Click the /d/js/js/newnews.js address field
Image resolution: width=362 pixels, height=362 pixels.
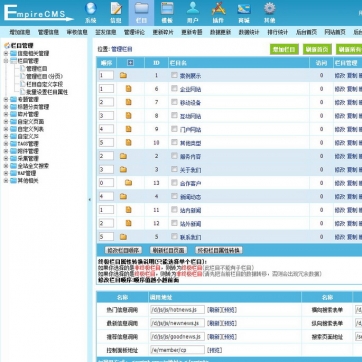tap(177, 323)
